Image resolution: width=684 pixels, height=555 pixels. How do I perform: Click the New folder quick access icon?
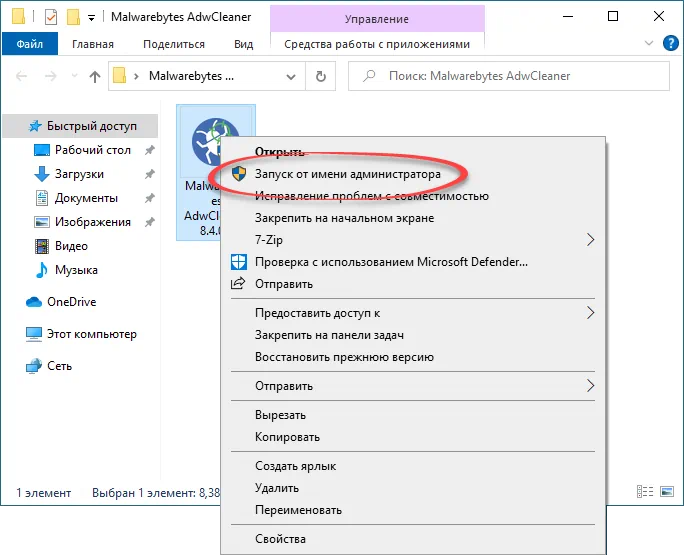click(73, 17)
